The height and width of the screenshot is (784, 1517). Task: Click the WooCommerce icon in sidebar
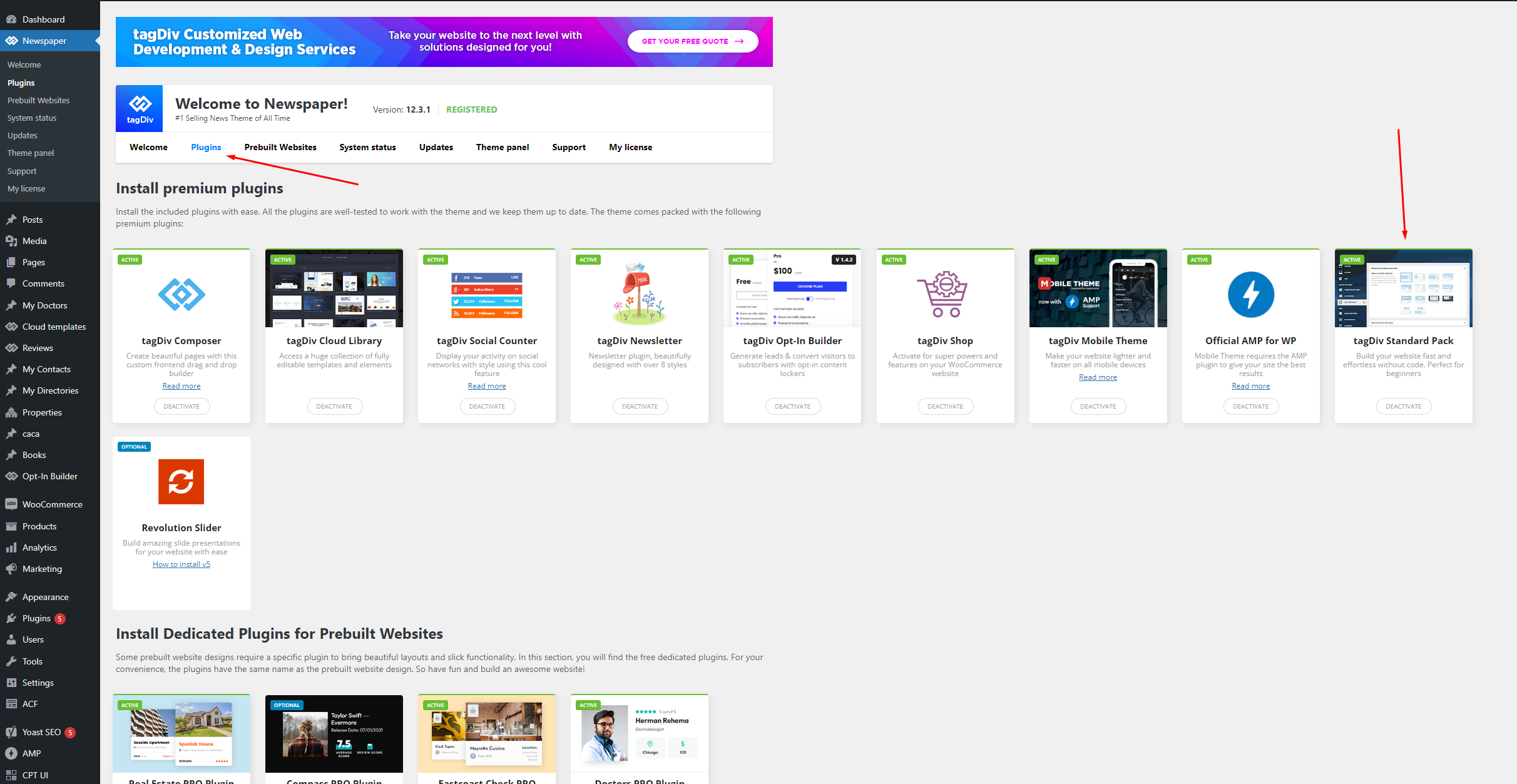[x=11, y=504]
